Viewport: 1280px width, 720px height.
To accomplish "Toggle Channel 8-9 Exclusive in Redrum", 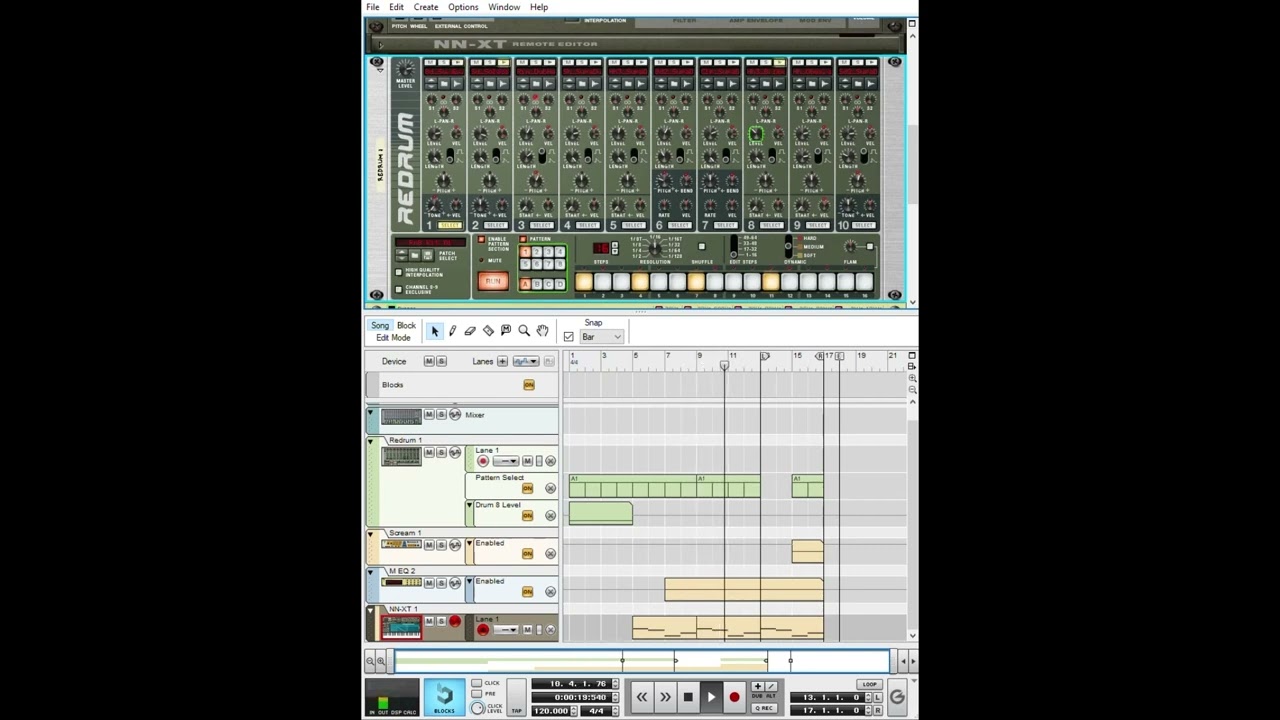I will pos(399,289).
